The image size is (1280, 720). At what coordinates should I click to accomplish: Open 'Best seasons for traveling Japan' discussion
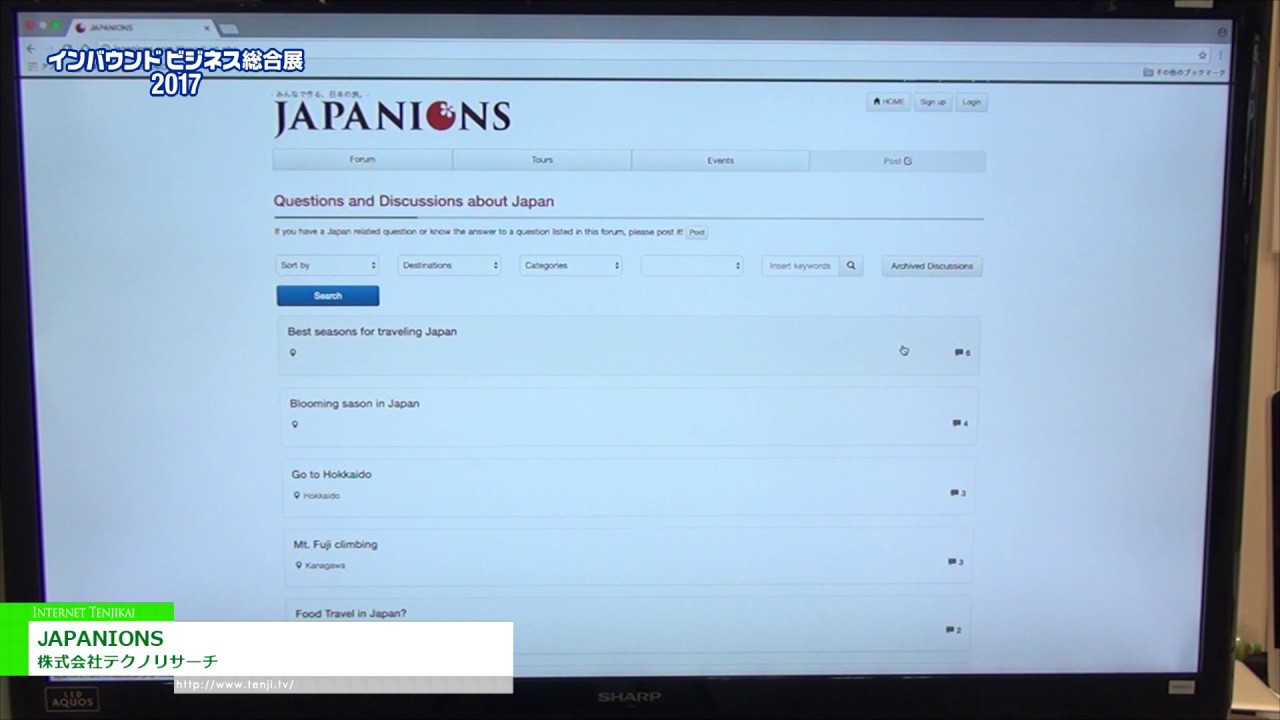pyautogui.click(x=372, y=331)
